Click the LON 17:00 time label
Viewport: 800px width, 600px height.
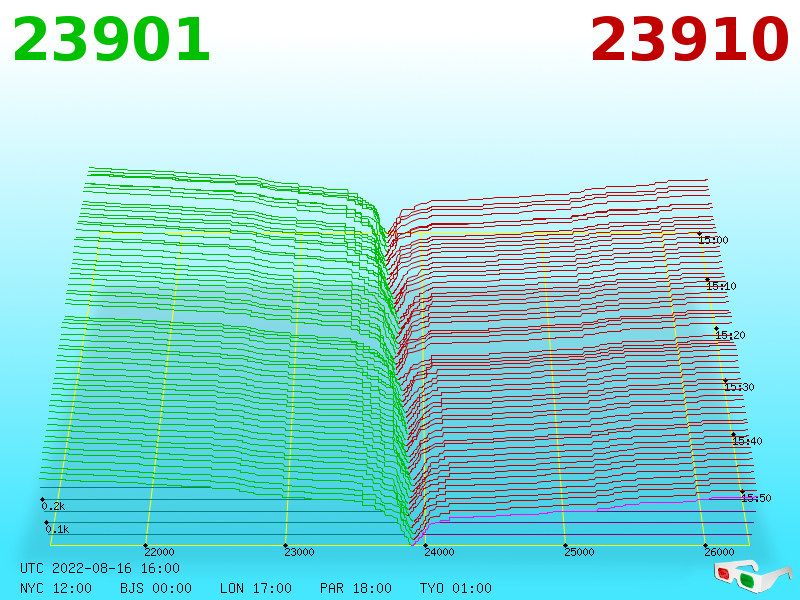pos(256,588)
